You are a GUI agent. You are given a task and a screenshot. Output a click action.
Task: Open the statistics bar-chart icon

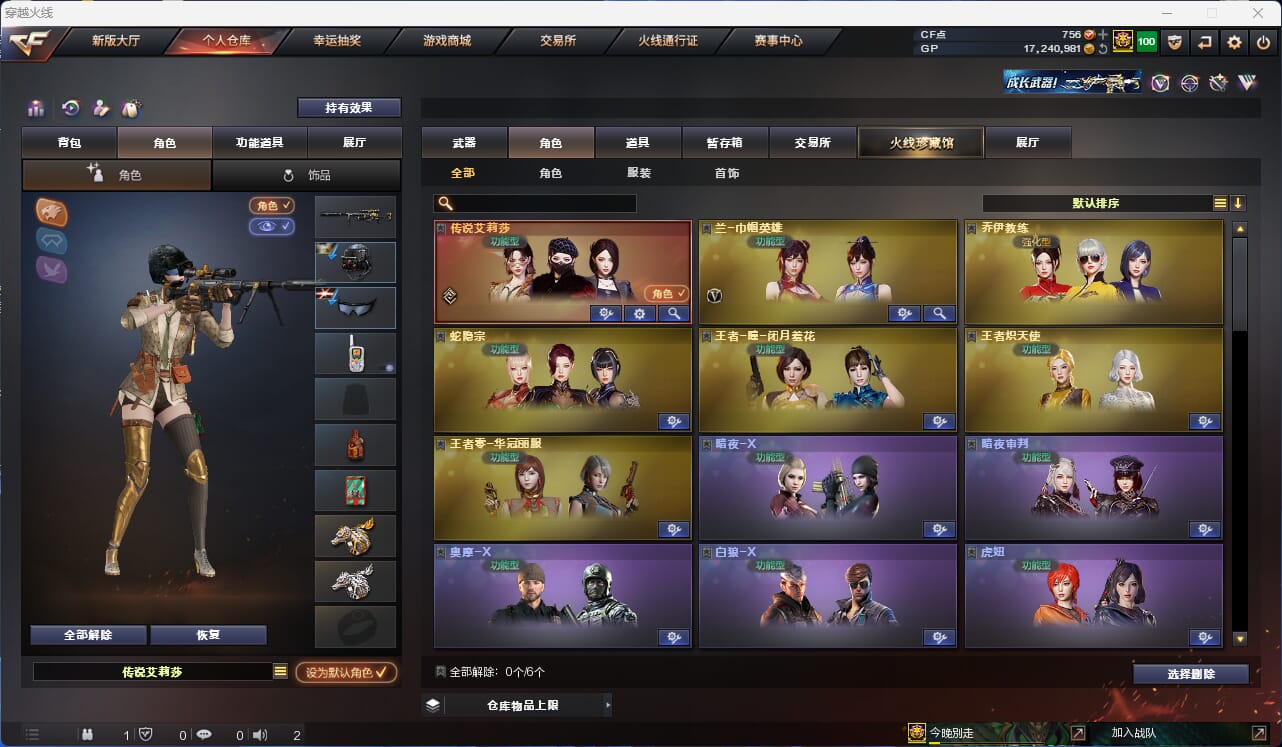pyautogui.click(x=36, y=108)
